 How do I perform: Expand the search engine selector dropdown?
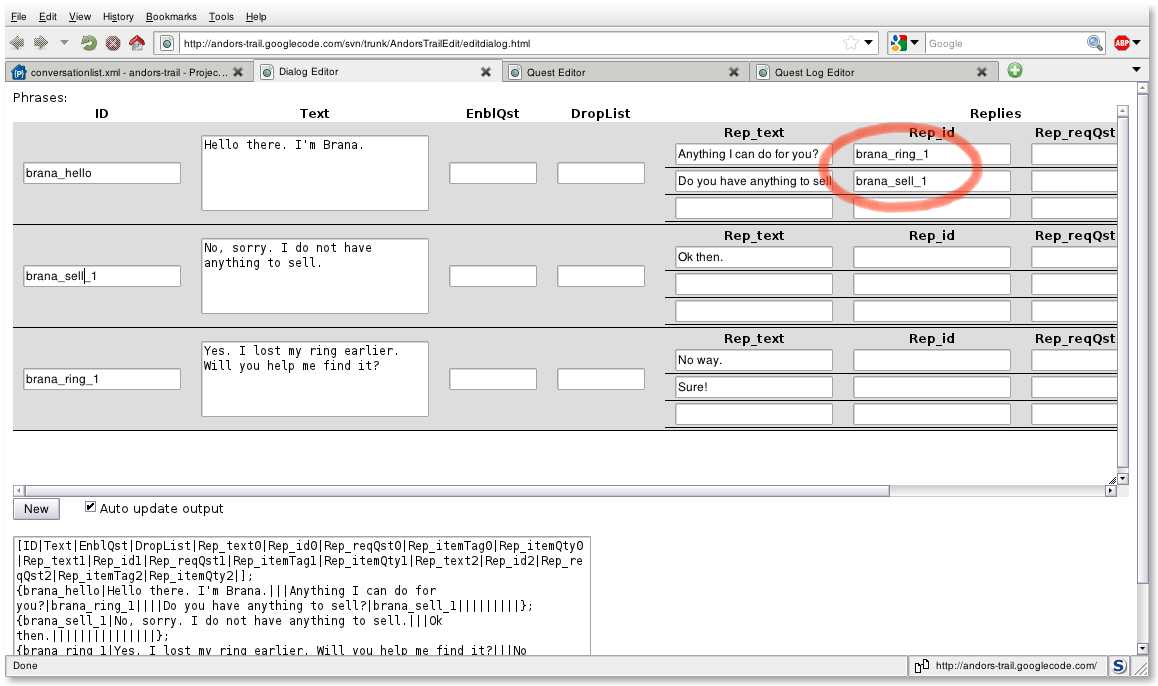[x=914, y=43]
